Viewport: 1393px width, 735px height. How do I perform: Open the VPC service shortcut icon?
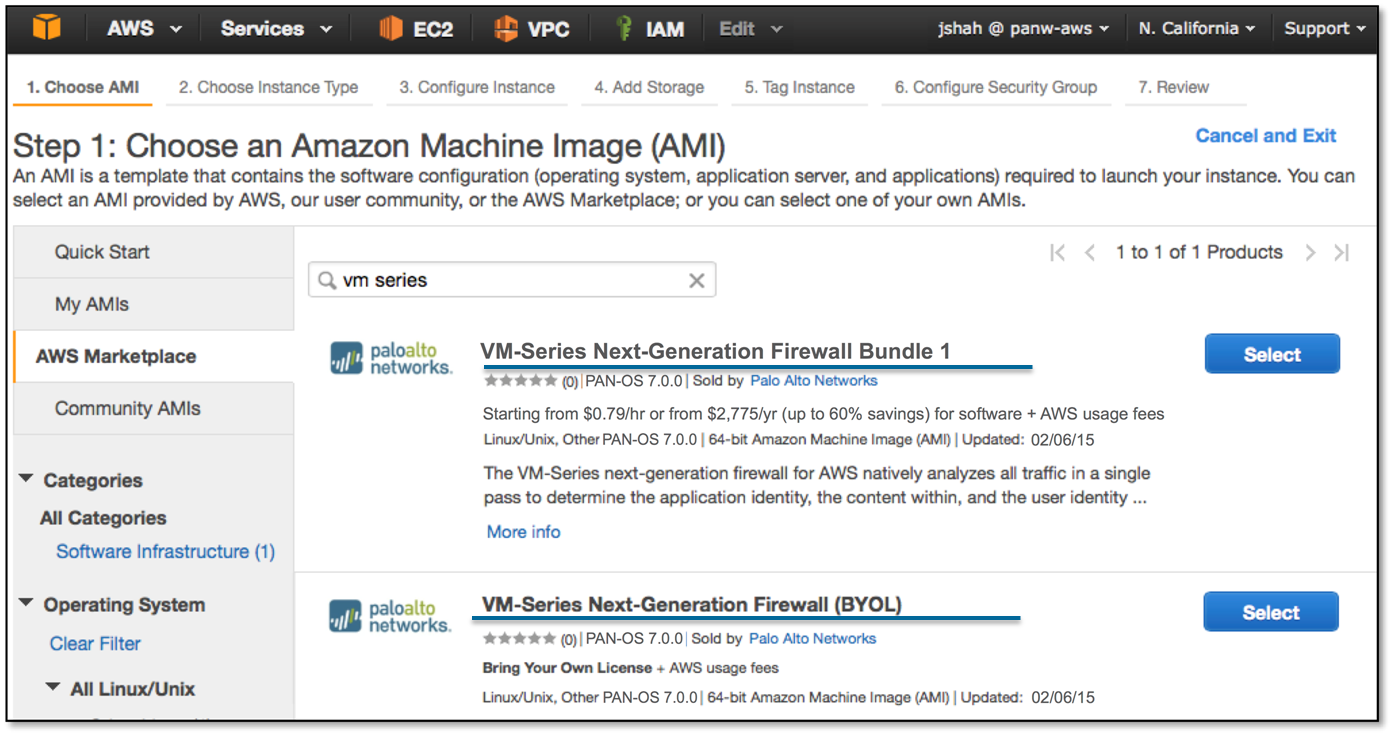click(506, 28)
